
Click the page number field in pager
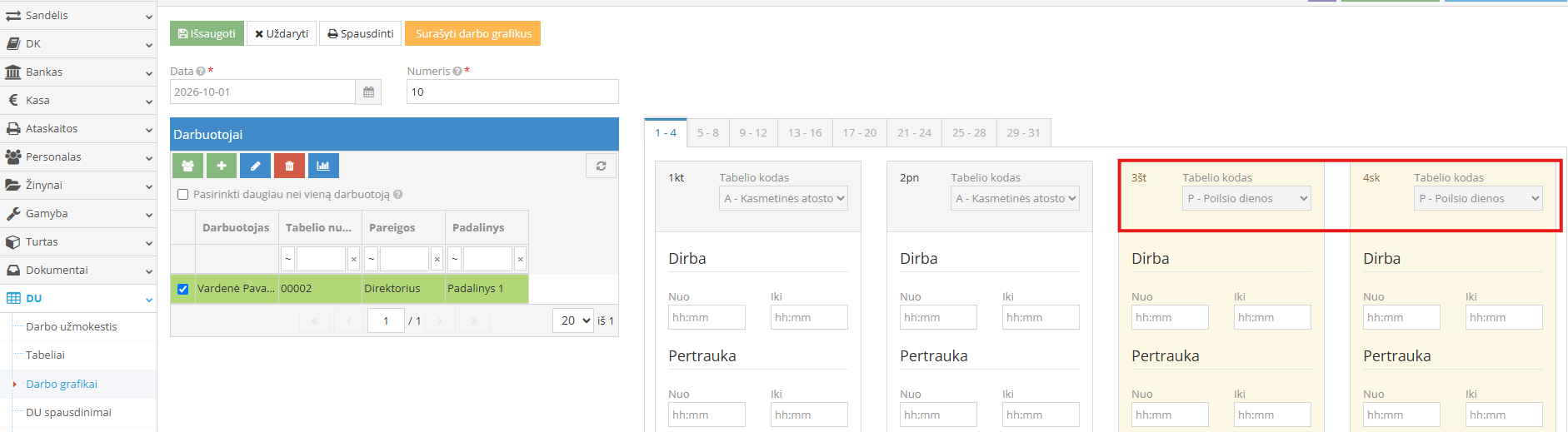[386, 320]
